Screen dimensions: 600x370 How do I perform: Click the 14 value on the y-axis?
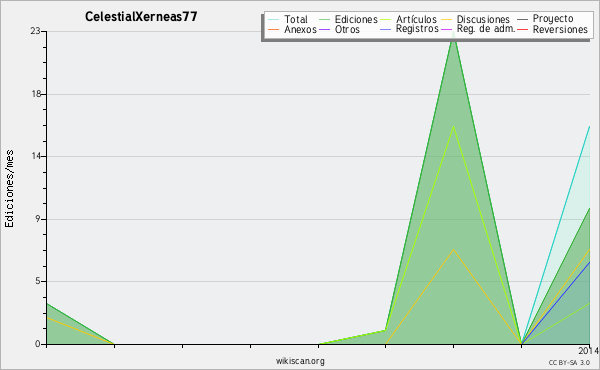click(36, 156)
